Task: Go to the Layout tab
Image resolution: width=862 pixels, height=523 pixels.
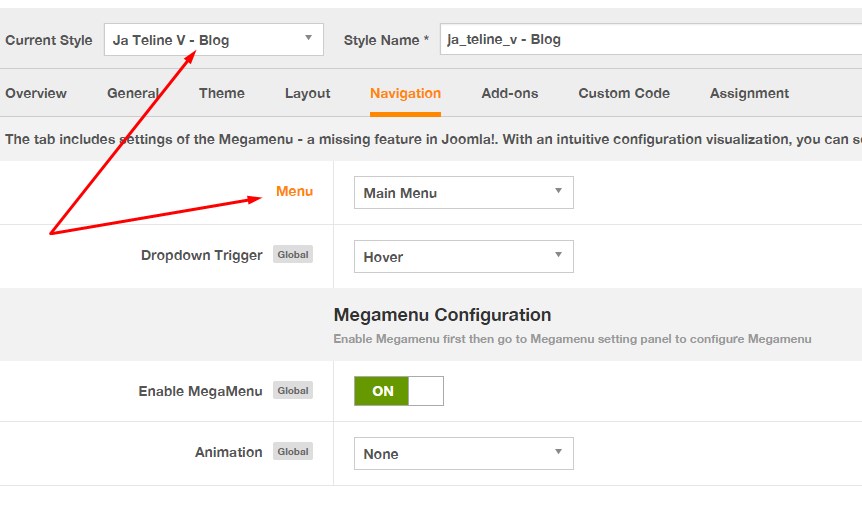Action: 307,93
